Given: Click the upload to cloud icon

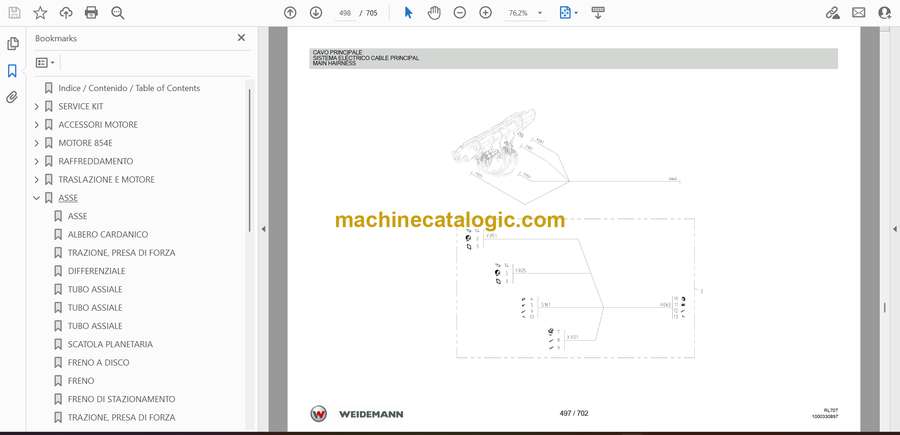Looking at the screenshot, I should [66, 13].
